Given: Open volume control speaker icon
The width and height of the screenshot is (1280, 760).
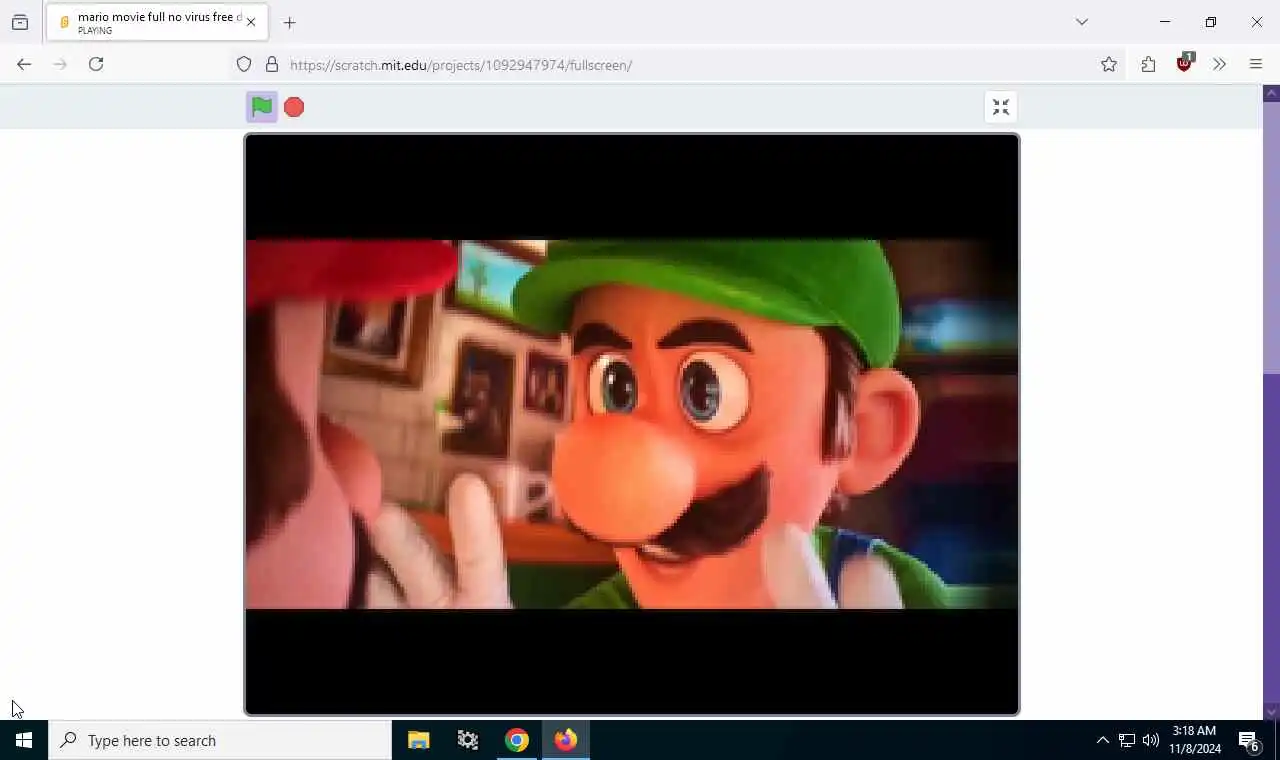Looking at the screenshot, I should click(1150, 740).
